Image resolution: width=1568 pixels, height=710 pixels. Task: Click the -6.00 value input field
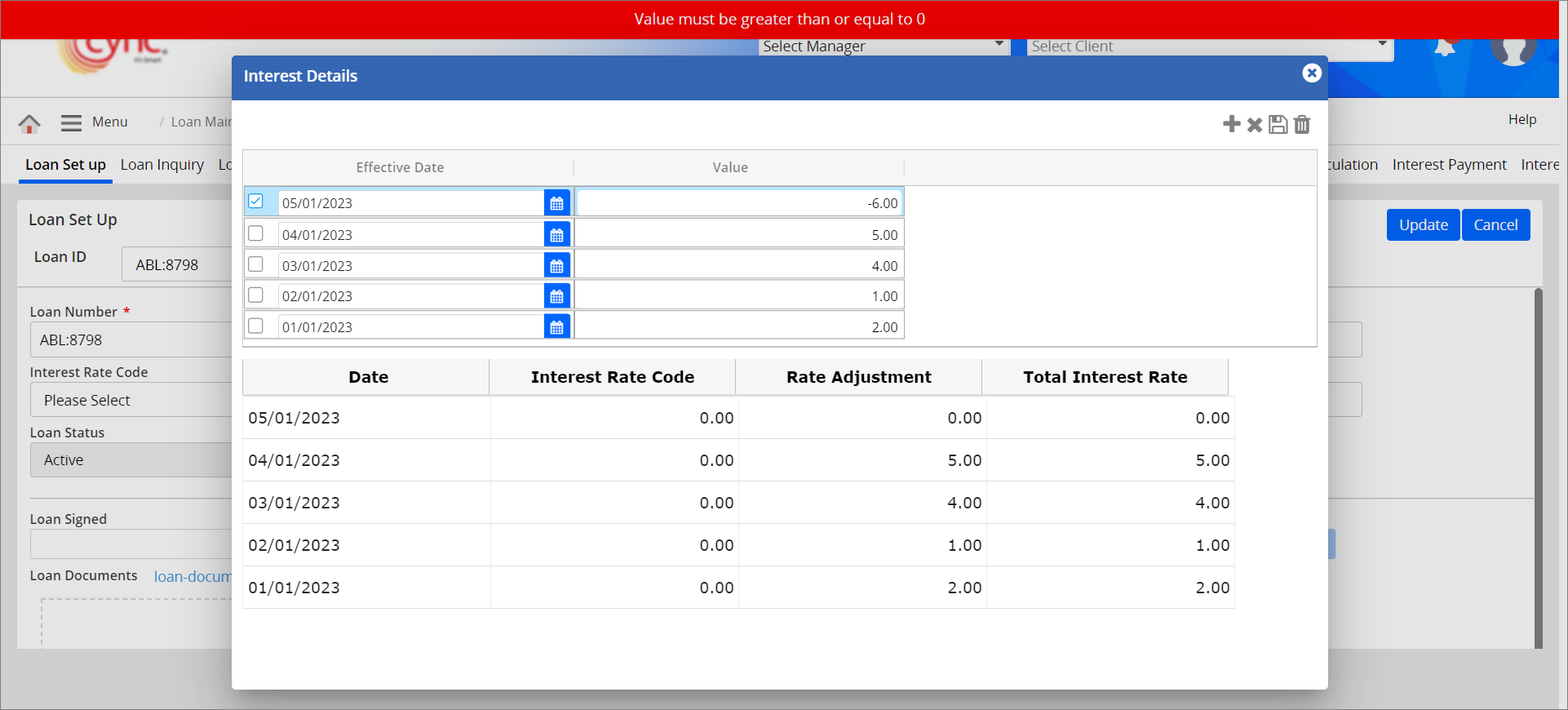(x=739, y=203)
